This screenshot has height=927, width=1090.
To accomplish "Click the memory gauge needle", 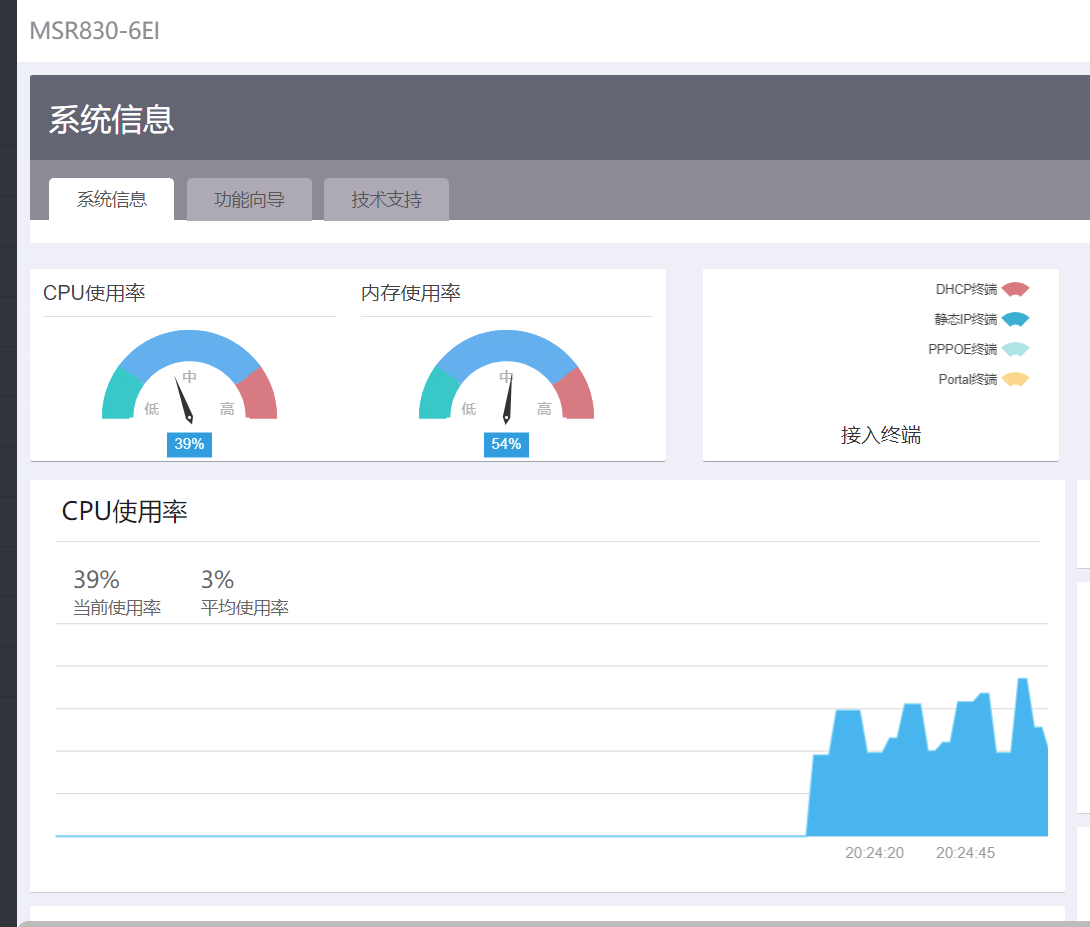I will 508,396.
